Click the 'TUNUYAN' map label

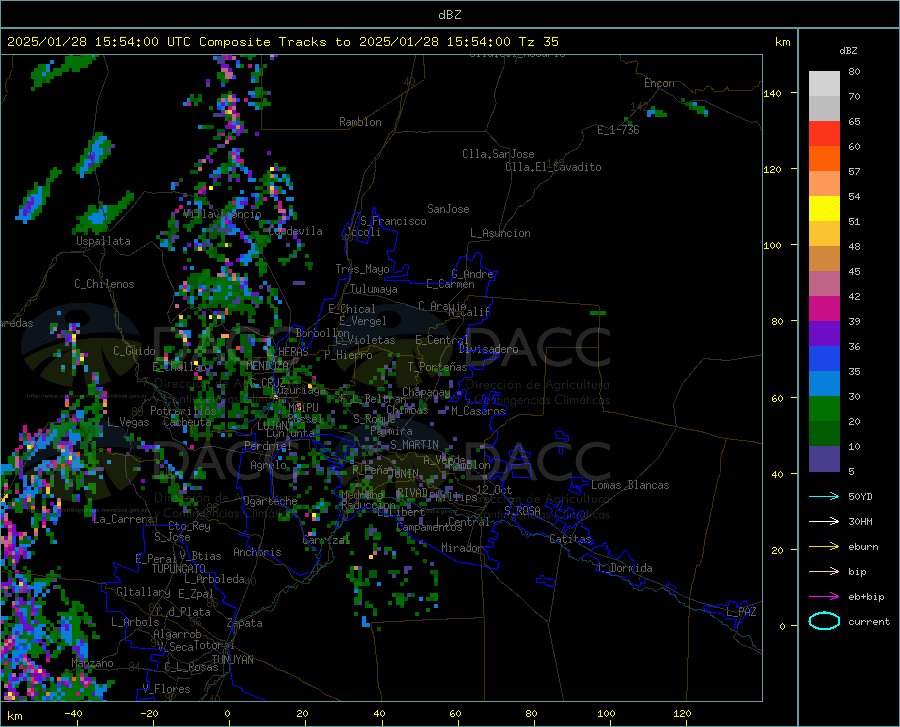[232, 660]
